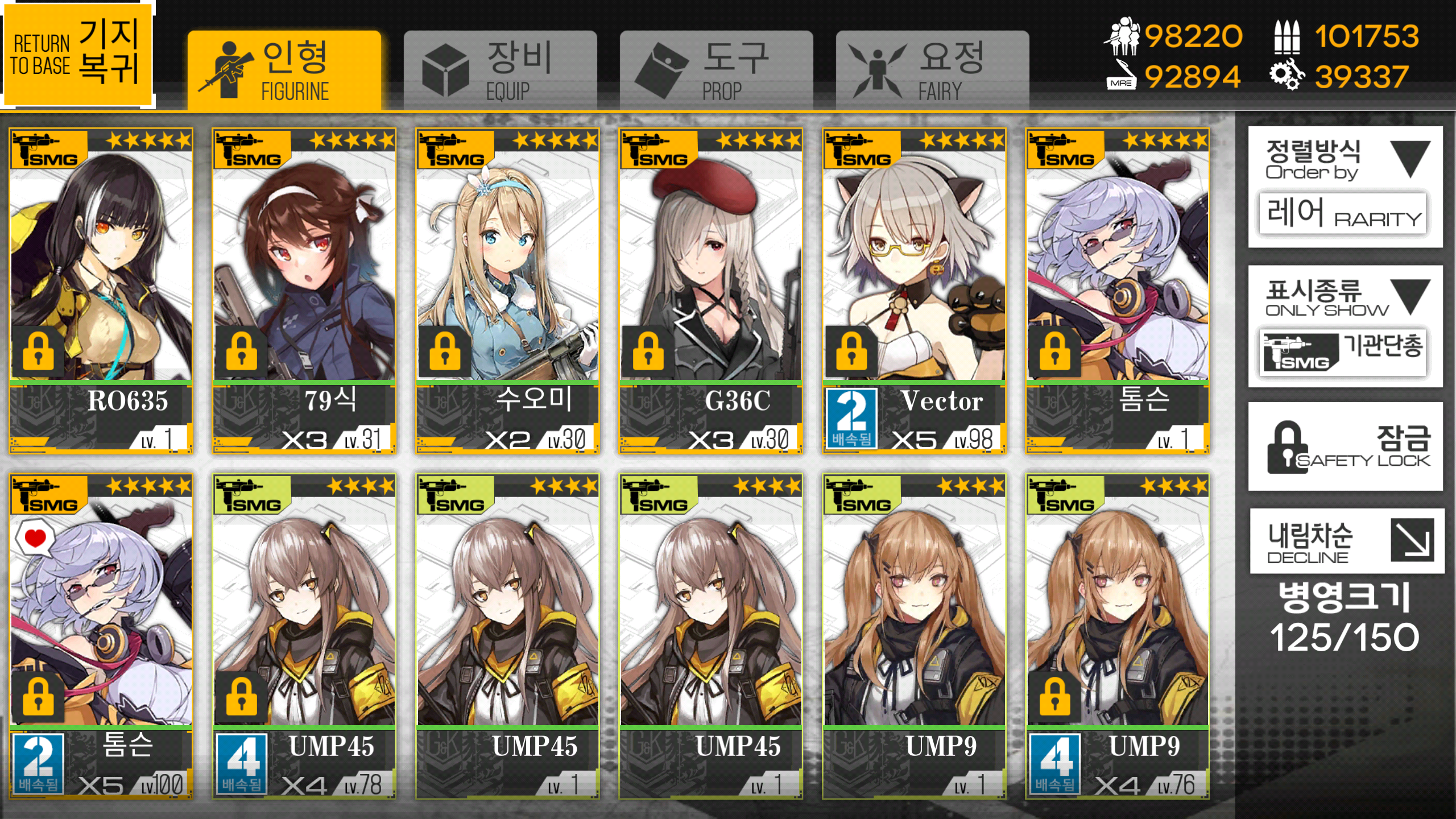This screenshot has height=819, width=1456.
Task: Open the Prop tab
Action: (x=717, y=70)
